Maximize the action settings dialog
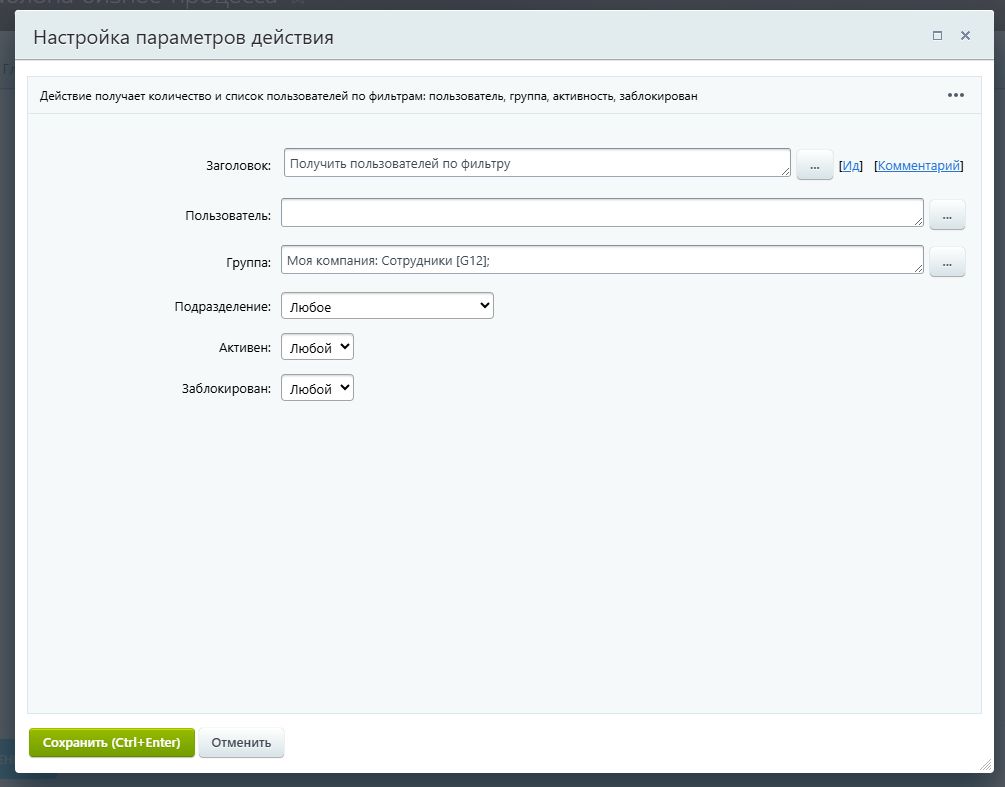This screenshot has width=1005, height=787. (937, 36)
